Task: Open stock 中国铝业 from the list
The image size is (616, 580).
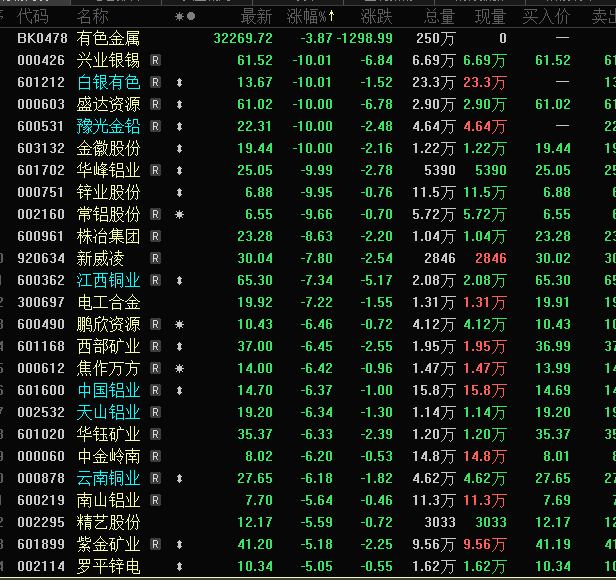Action: (x=108, y=390)
